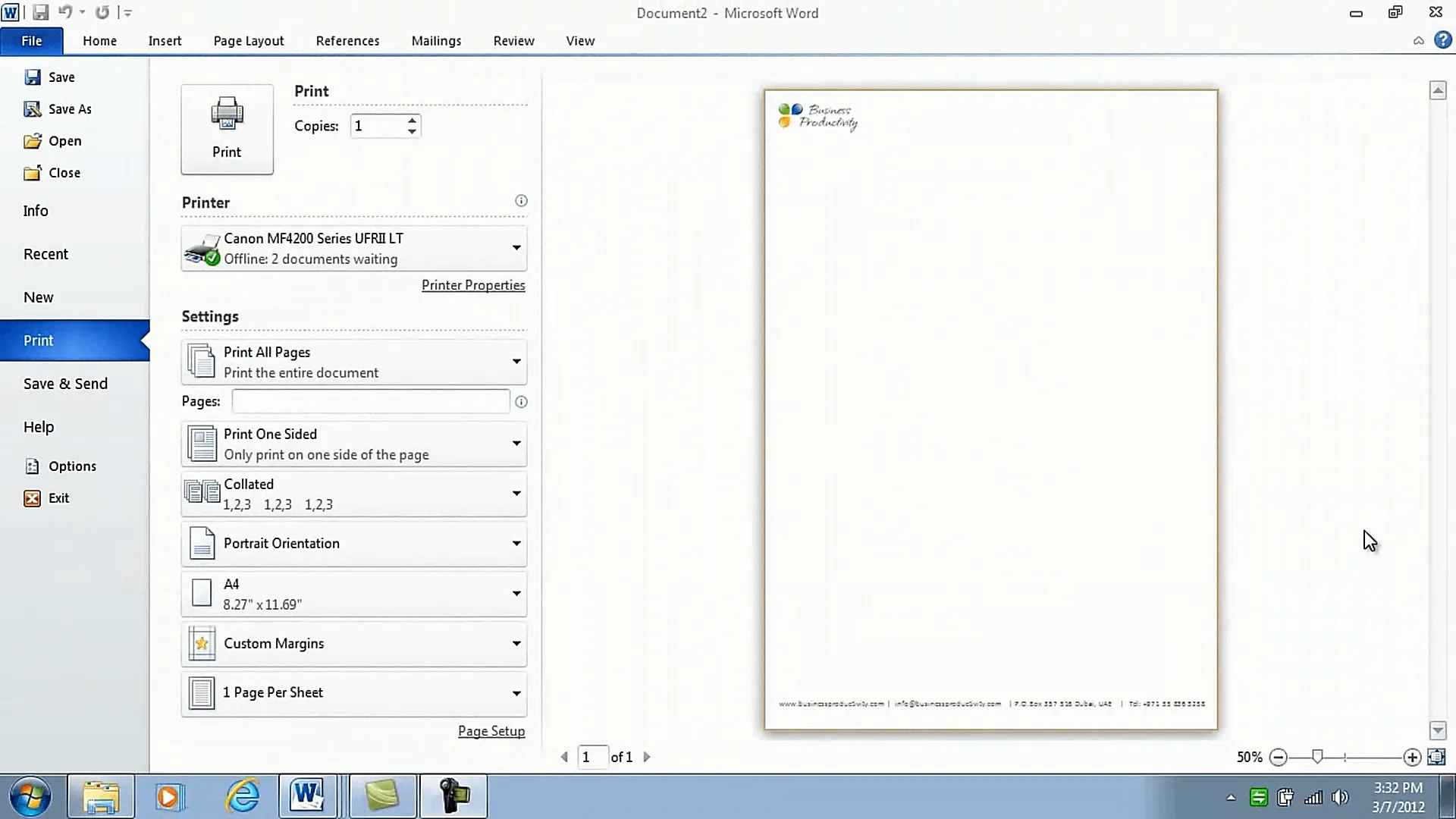Open the Printer Properties link

point(473,285)
